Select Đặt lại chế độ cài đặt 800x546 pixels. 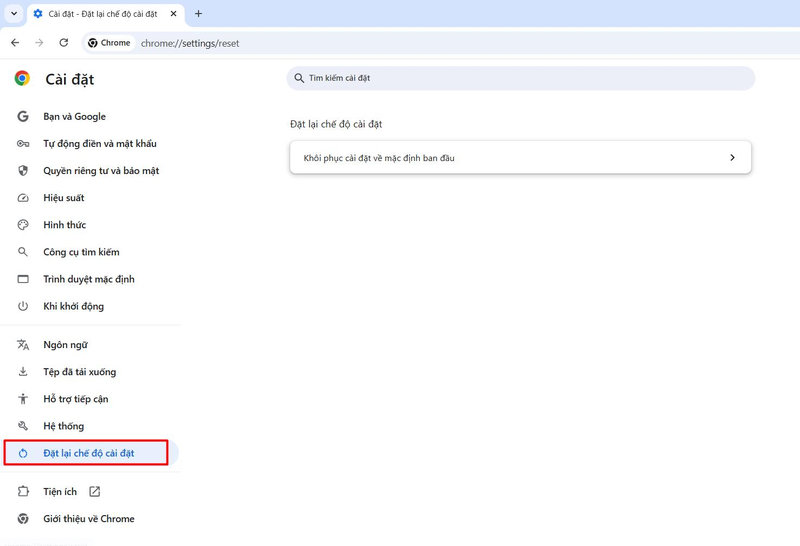89,453
